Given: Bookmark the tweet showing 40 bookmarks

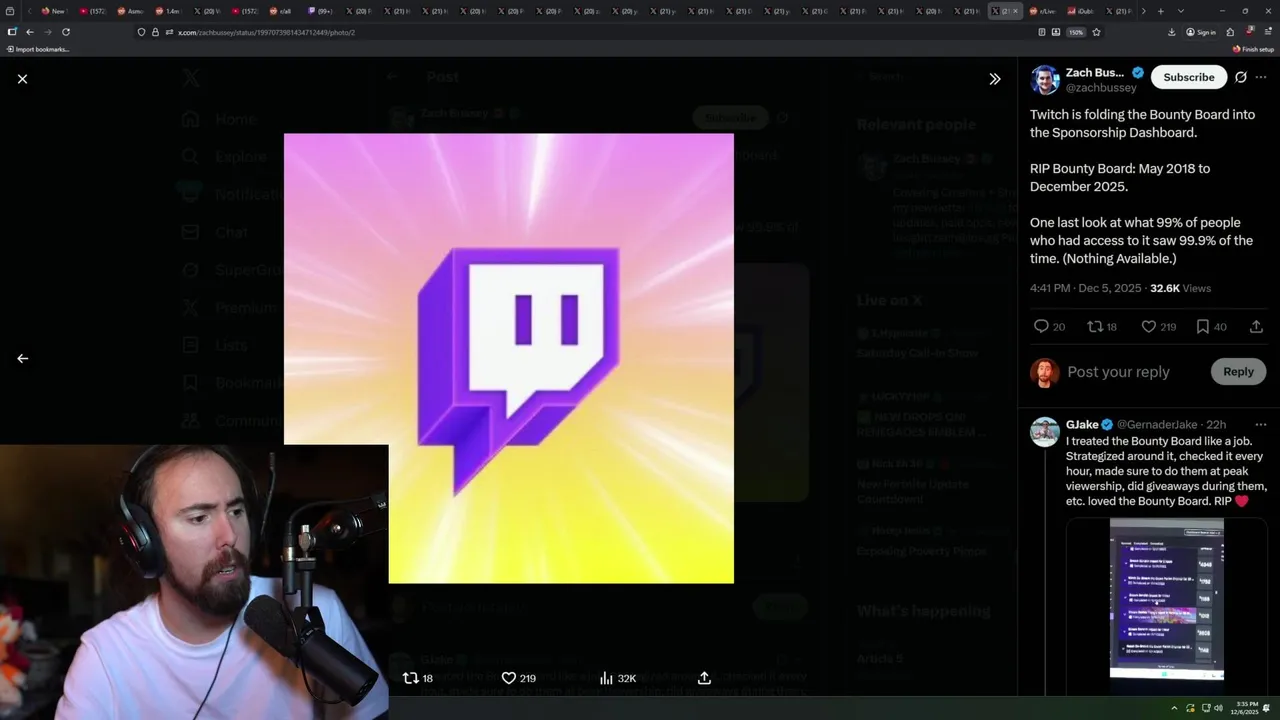Looking at the screenshot, I should [1203, 326].
